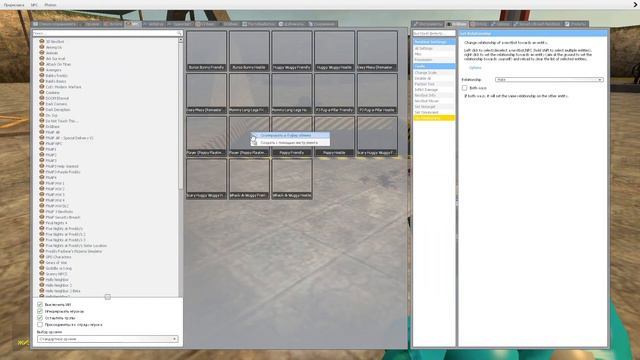Image resolution: width=640 pixels, height=360 pixels.
Task: Click the up arrow of the category list scrollbar
Action: [180, 40]
